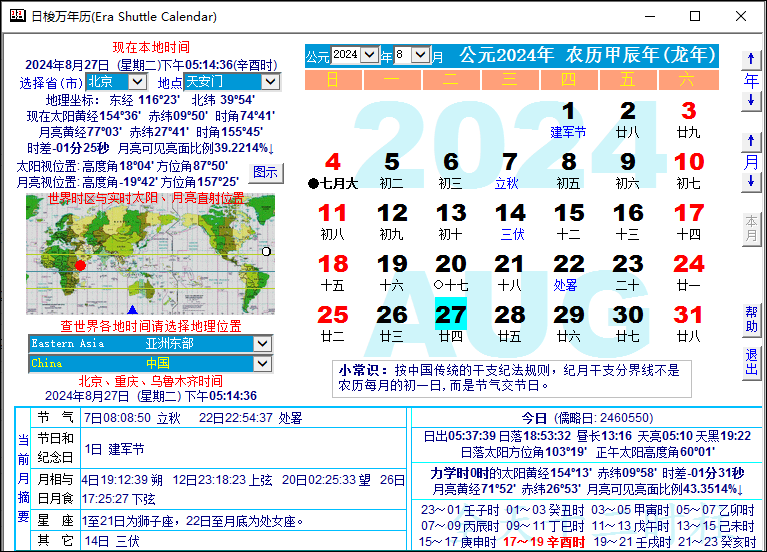Select August 11 初八

333,222
